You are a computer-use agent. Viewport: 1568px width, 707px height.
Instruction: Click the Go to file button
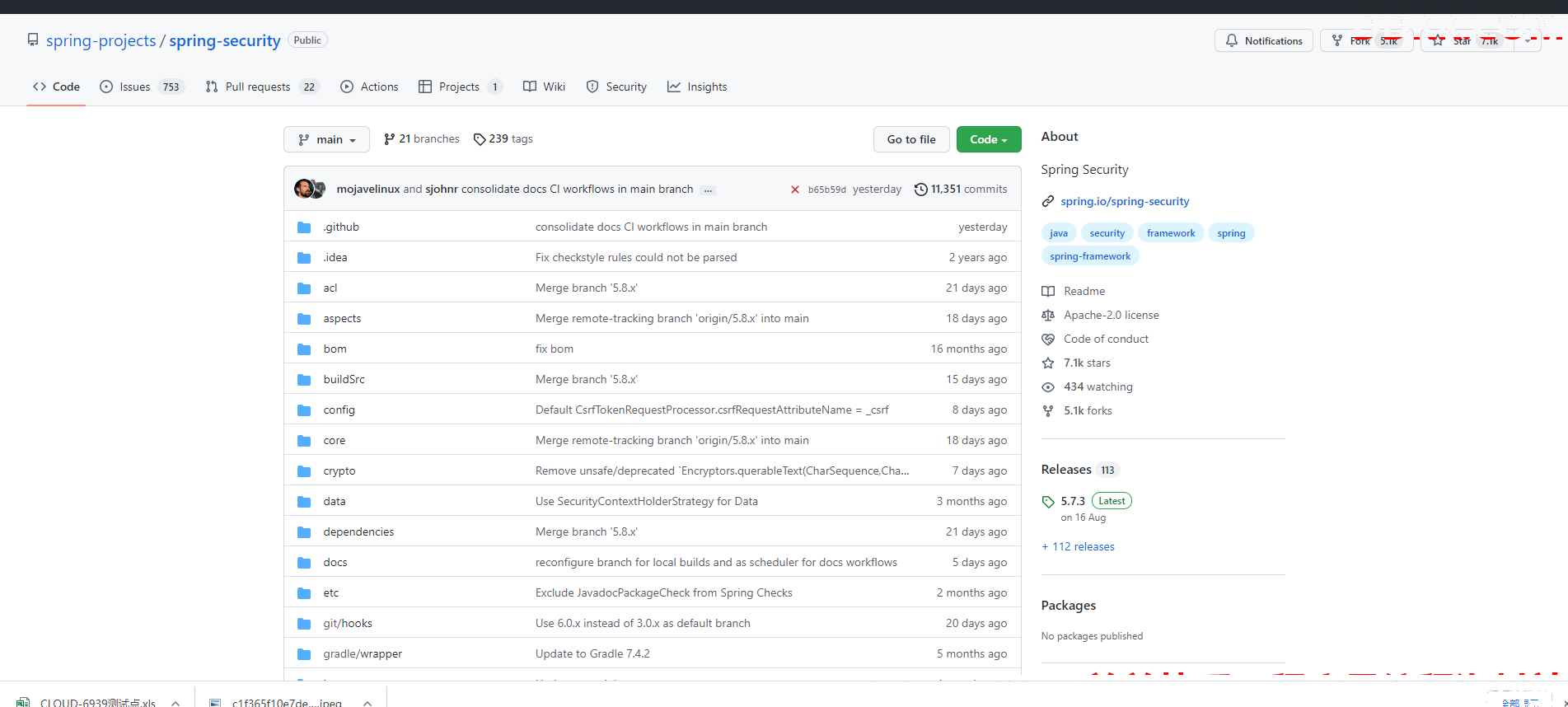click(x=911, y=139)
